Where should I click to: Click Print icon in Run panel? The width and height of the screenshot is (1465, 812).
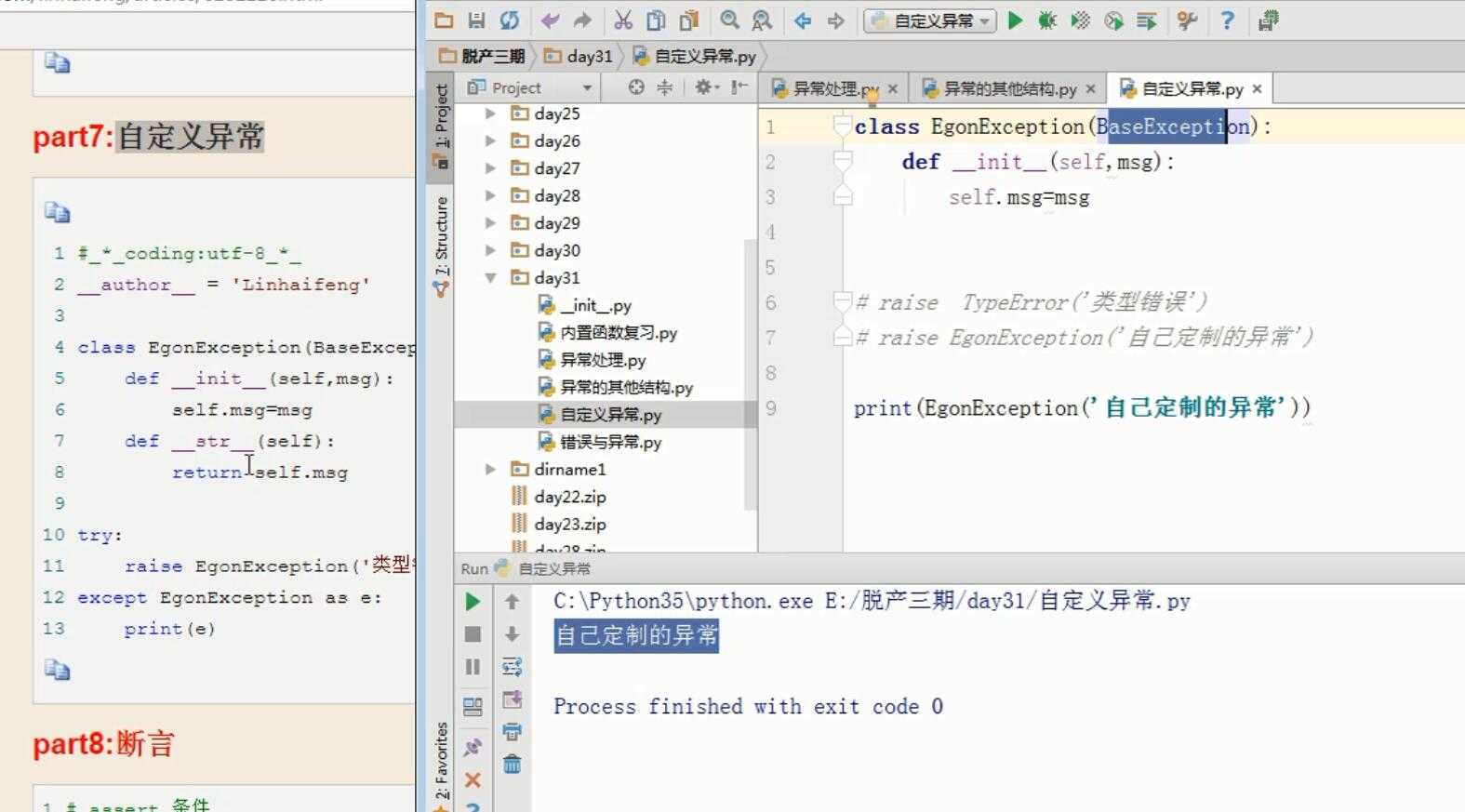point(512,732)
